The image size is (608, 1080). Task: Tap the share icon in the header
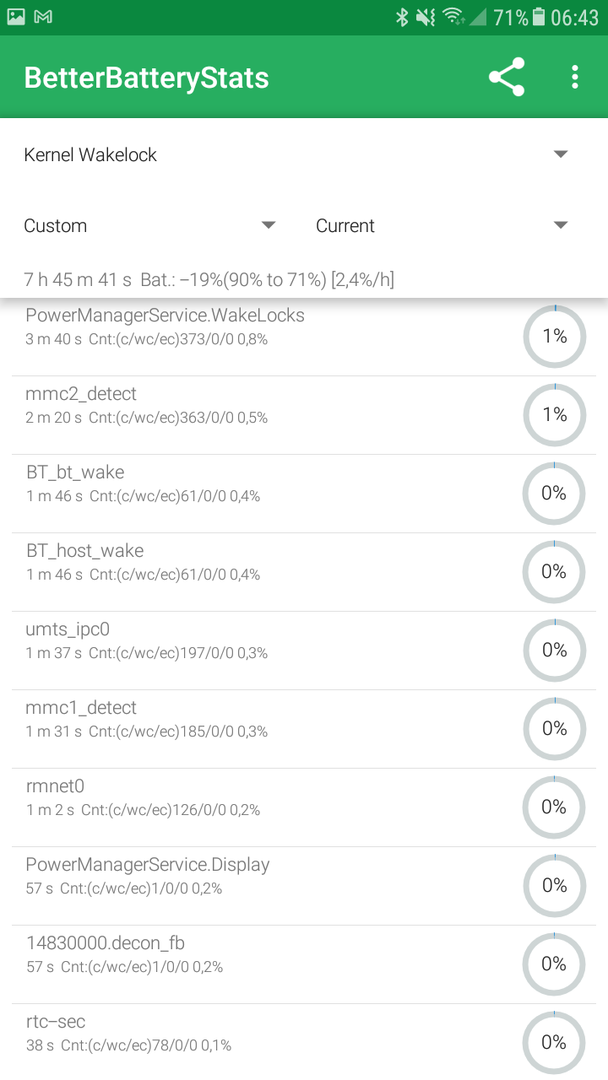pos(507,77)
